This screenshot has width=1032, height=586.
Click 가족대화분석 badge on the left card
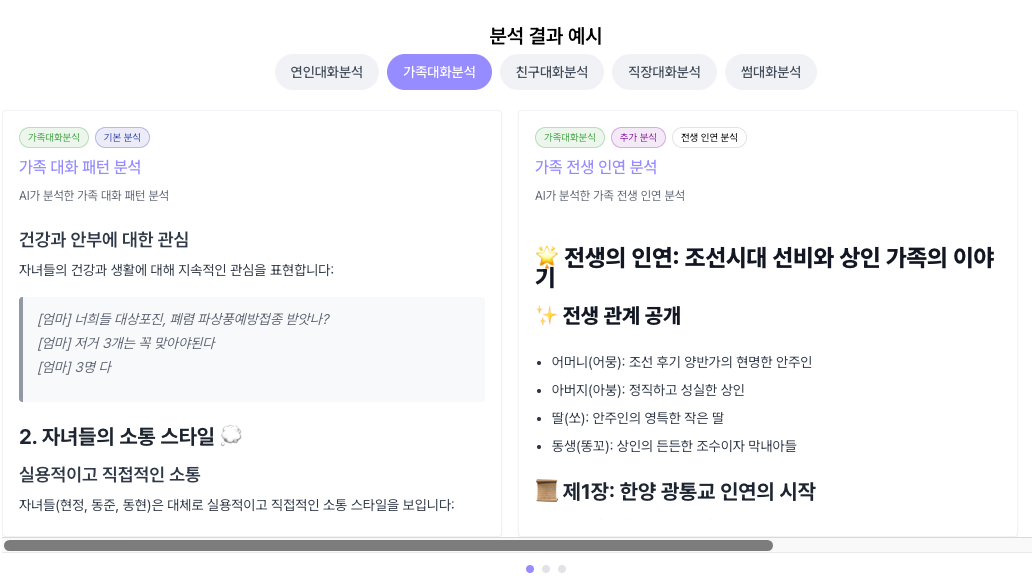tap(54, 137)
